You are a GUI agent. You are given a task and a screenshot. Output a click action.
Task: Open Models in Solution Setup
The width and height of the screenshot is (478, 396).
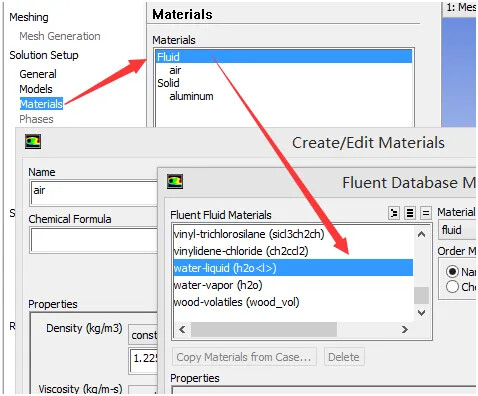pos(36,89)
